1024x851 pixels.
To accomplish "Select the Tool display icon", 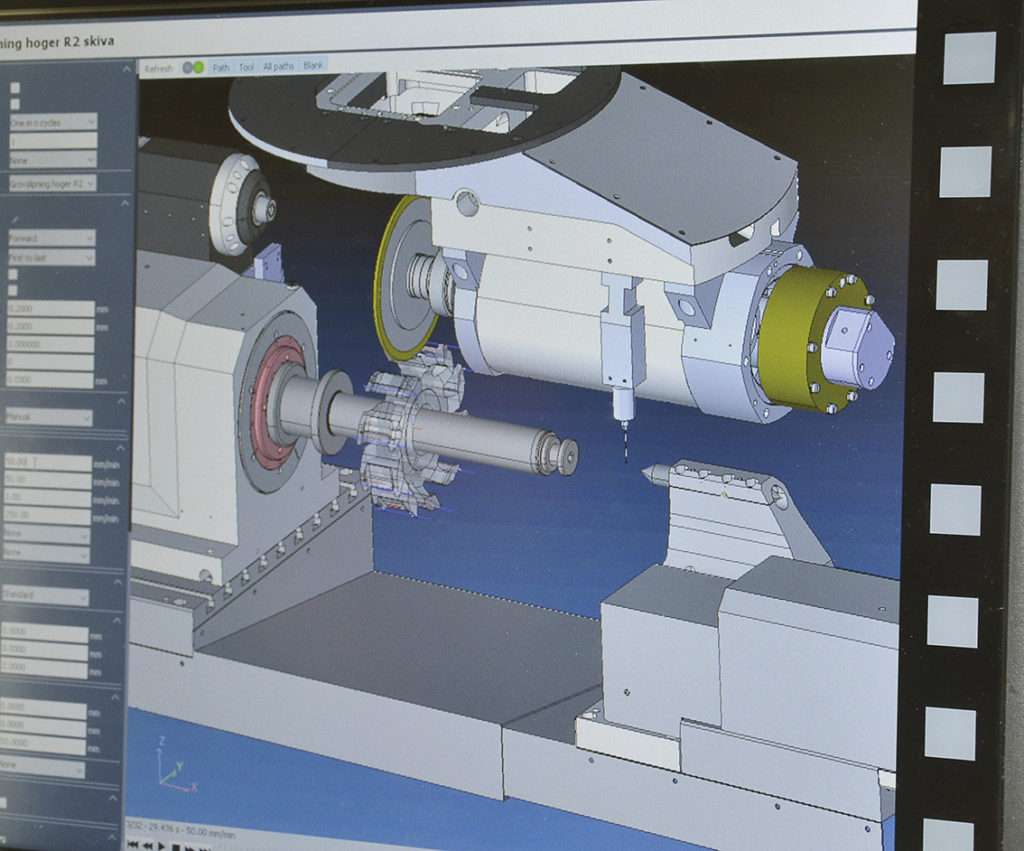I will pos(247,67).
